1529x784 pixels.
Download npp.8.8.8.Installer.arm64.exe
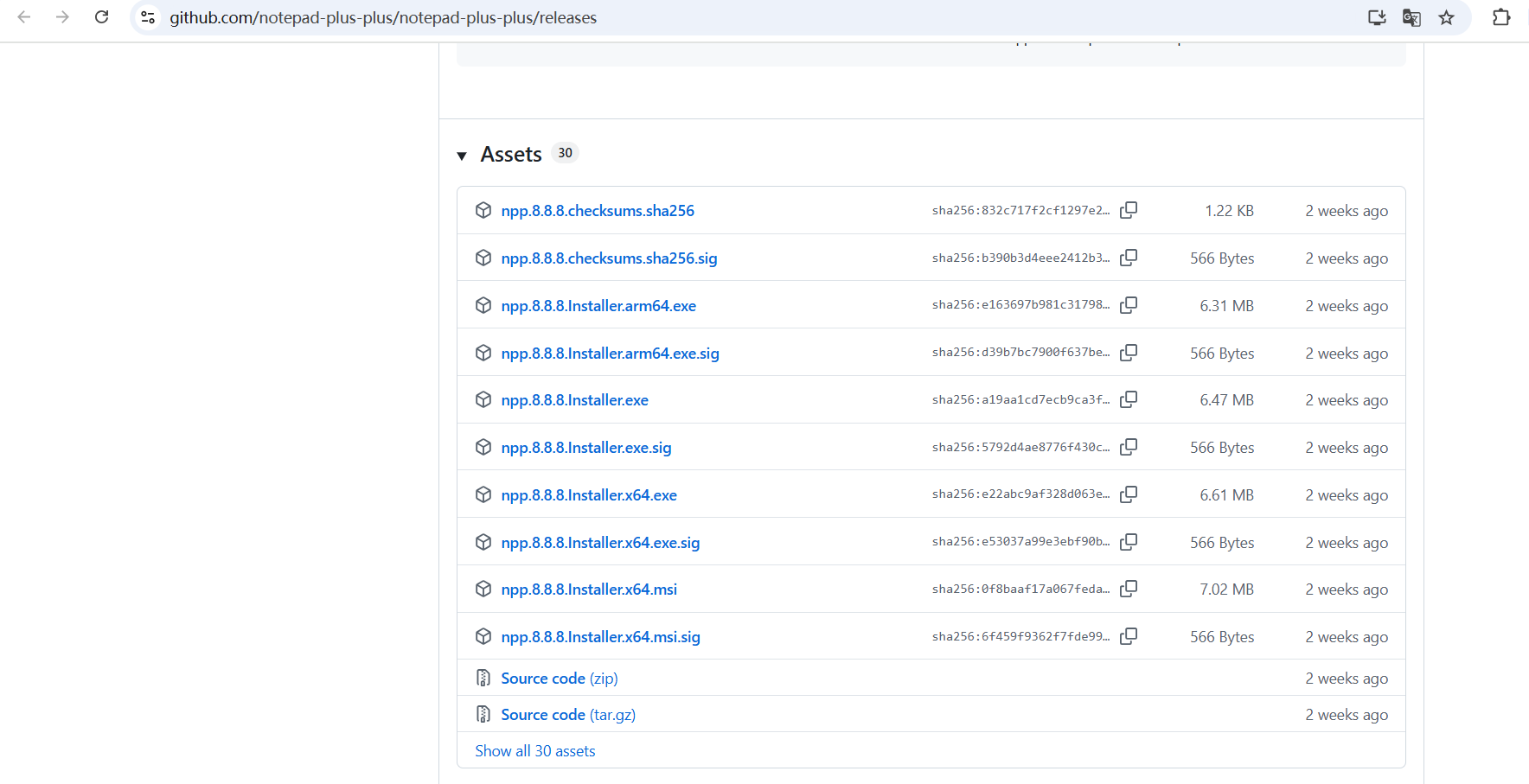pyautogui.click(x=598, y=306)
